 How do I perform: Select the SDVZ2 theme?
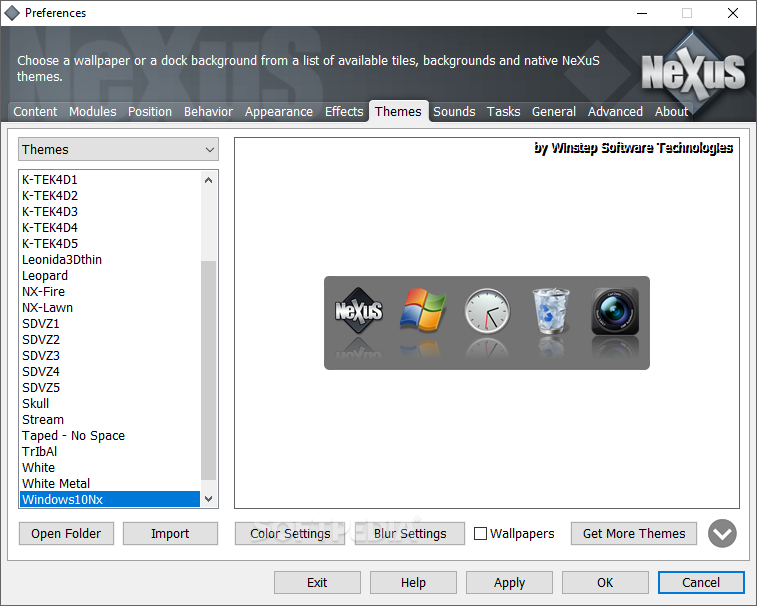pos(110,339)
